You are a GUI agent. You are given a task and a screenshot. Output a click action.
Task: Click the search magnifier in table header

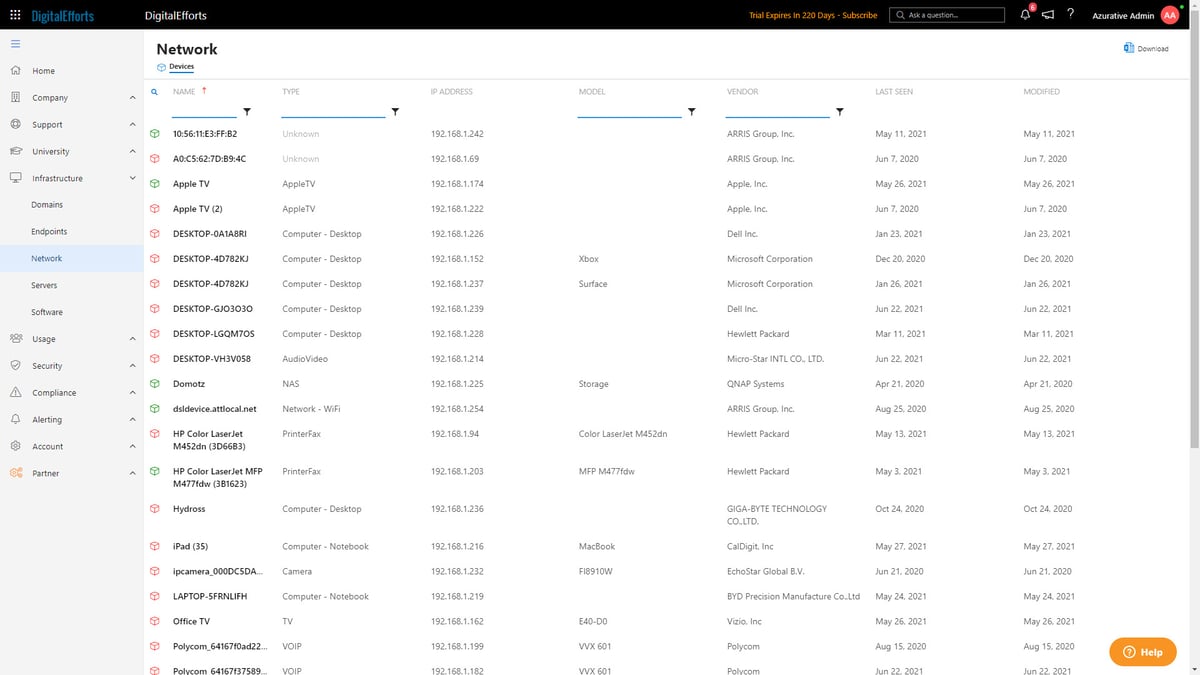pos(155,92)
